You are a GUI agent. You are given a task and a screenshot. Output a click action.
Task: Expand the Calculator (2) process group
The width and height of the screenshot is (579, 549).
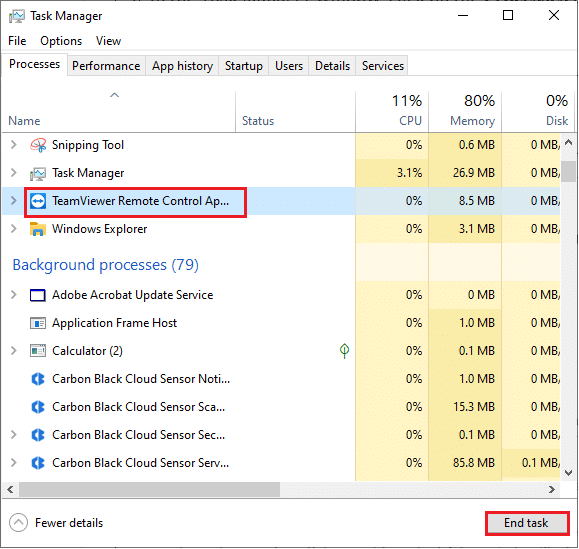tap(14, 351)
